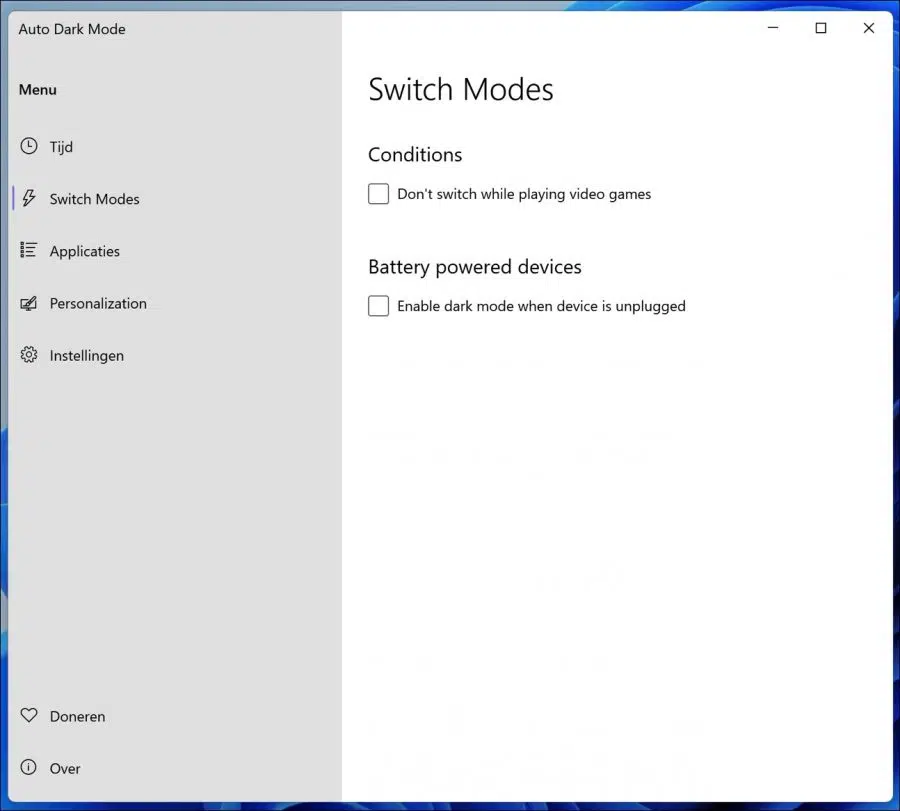Maximize the Auto Dark Mode window
The image size is (900, 811).
(821, 28)
